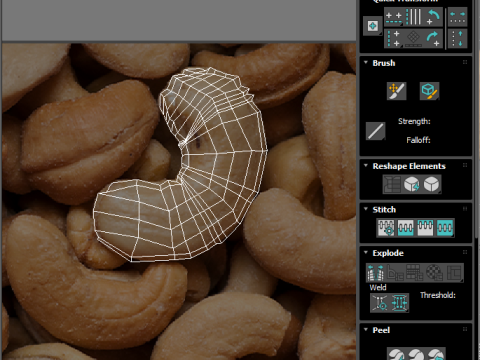Screen dimensions: 480x360
Task: Click the Threshold: label in Explode
Action: 438,295
